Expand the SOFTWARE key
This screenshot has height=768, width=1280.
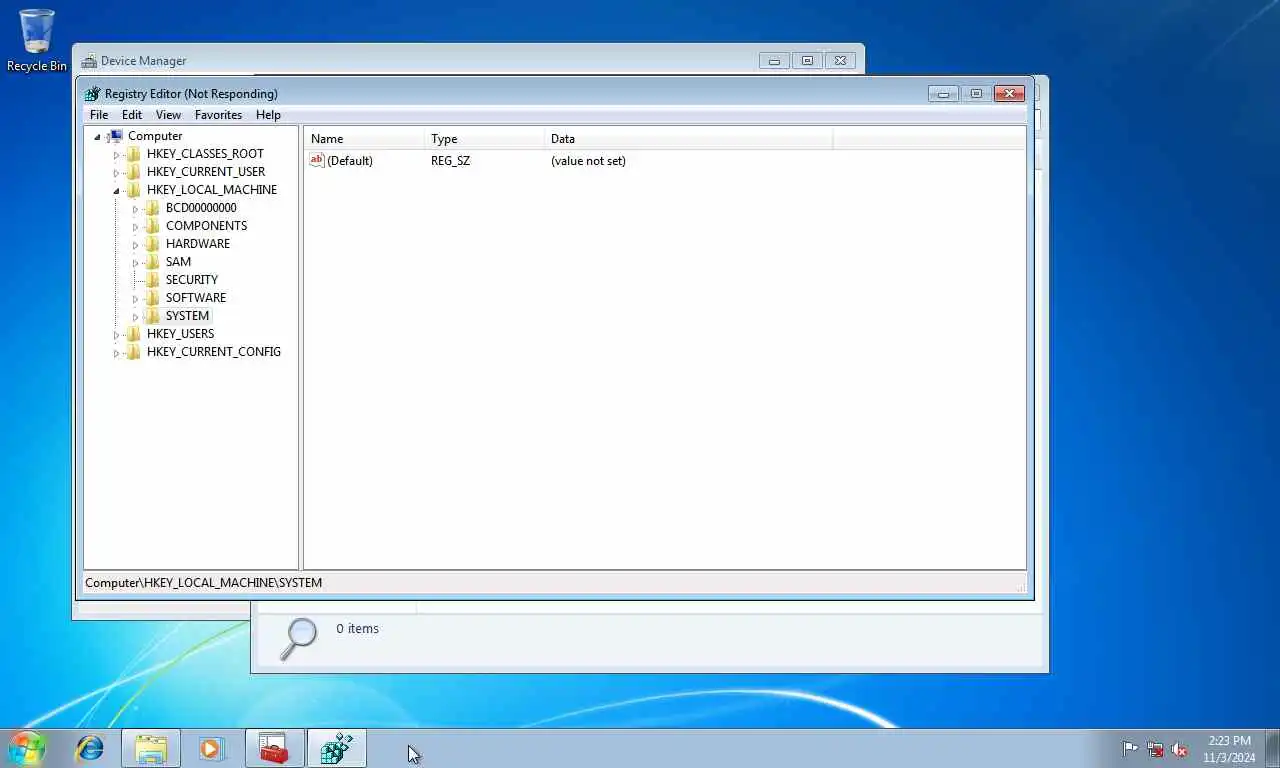[135, 299]
